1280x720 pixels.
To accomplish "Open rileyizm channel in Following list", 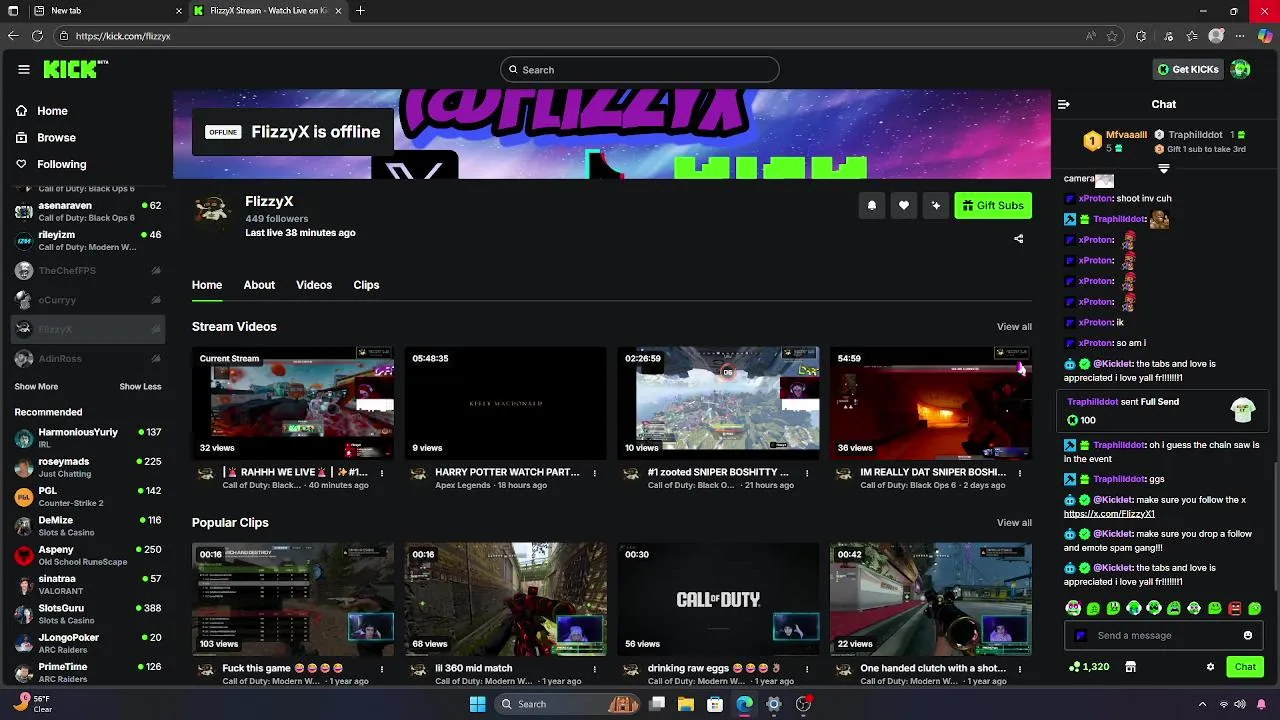I will pyautogui.click(x=87, y=240).
